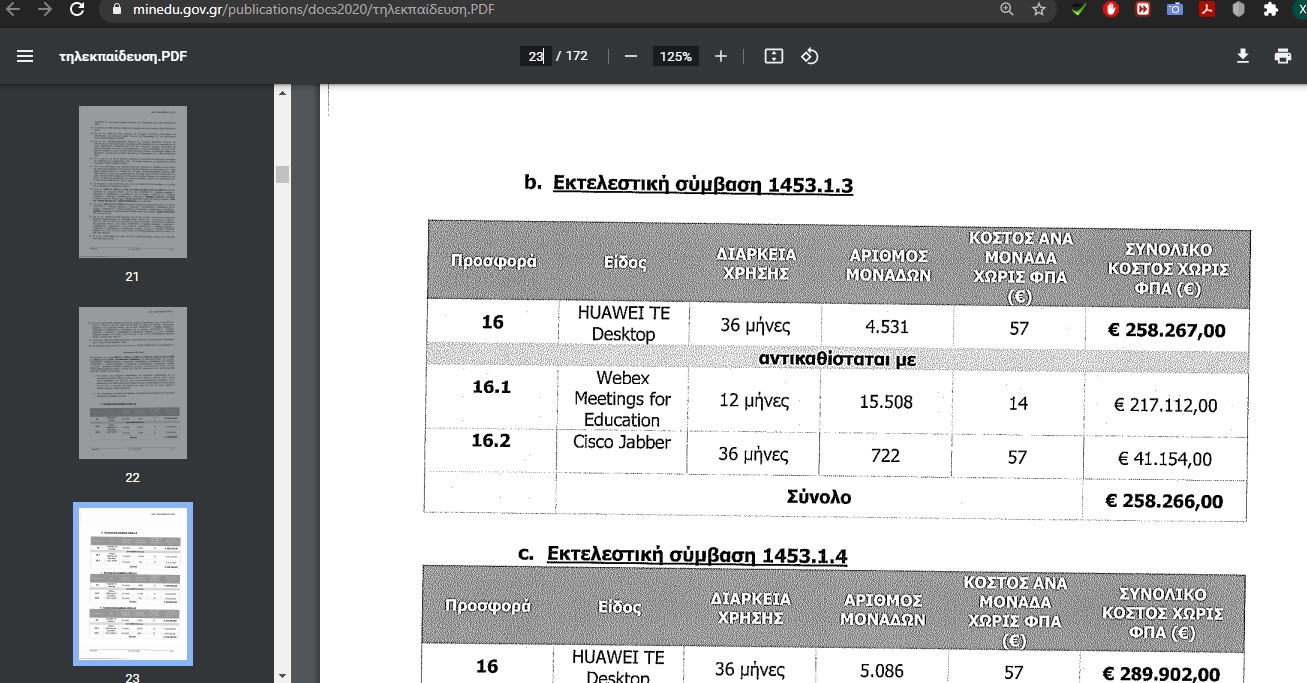Open page 22 thumbnail

(133, 383)
